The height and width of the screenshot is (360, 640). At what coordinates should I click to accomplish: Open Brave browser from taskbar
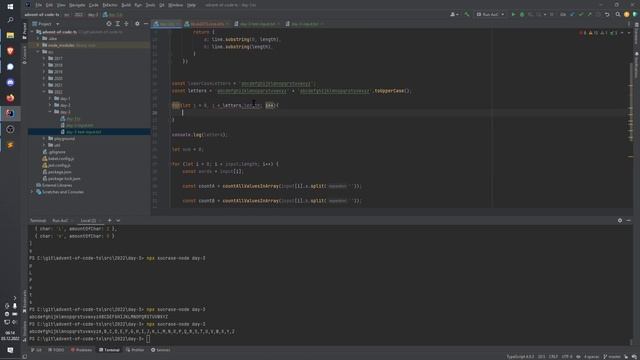coord(10,51)
